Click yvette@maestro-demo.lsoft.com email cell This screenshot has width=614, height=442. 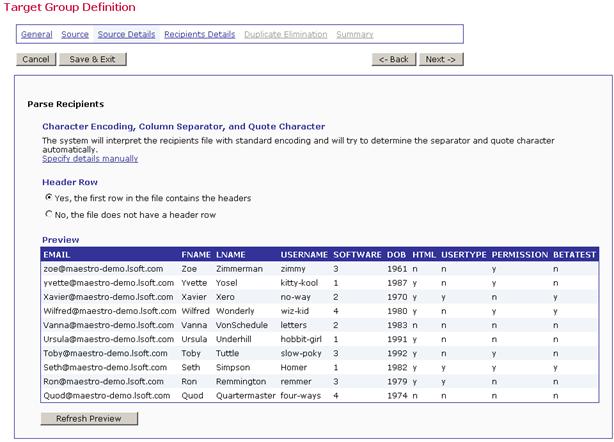point(109,283)
